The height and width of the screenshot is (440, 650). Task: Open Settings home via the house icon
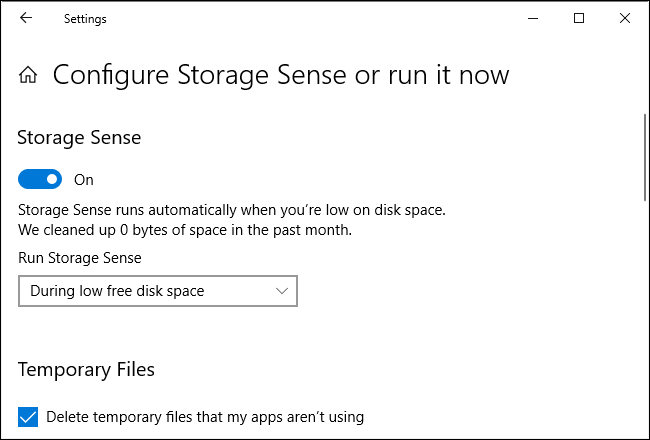pos(29,75)
